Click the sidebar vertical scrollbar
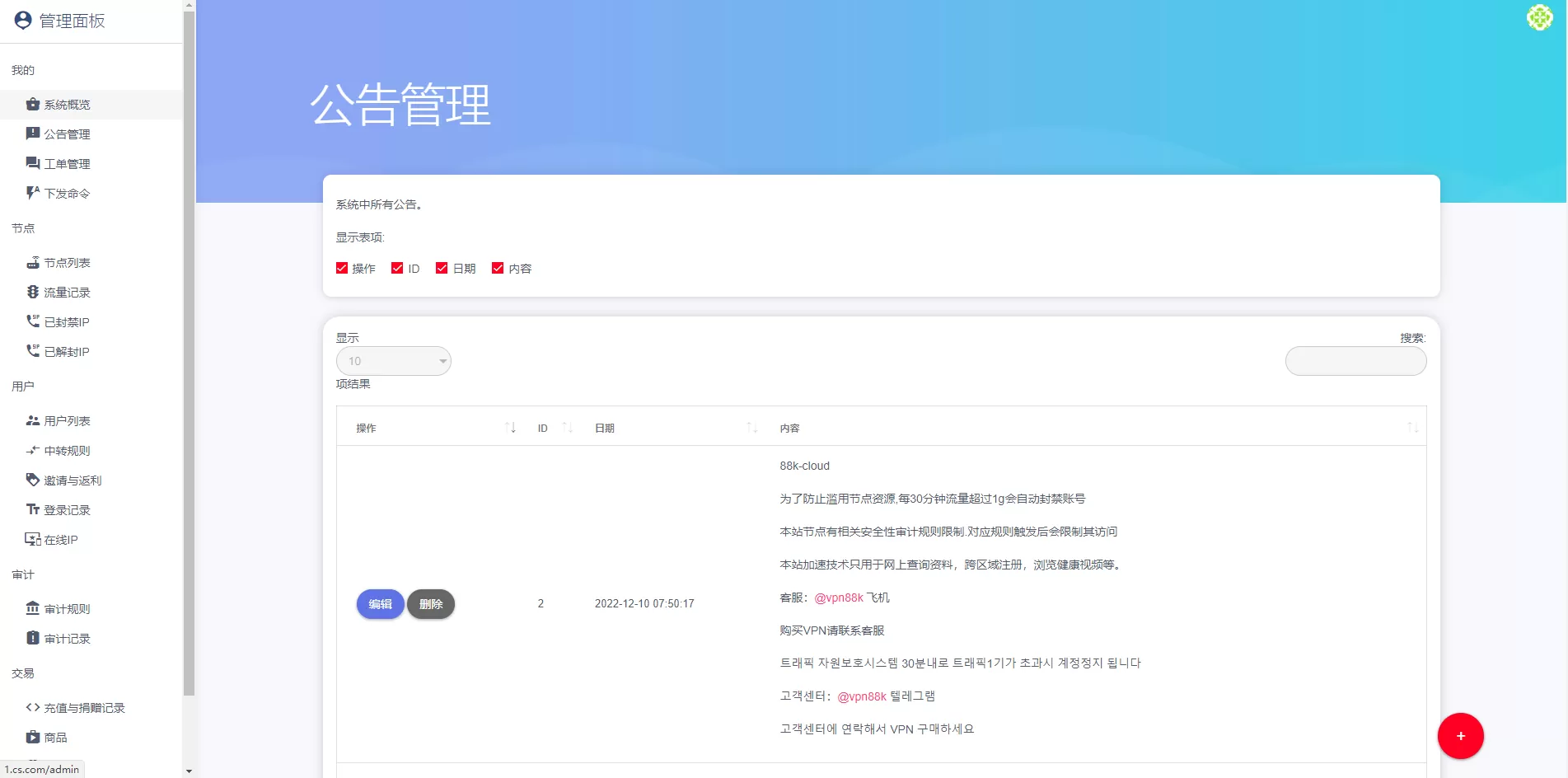 pos(189,330)
